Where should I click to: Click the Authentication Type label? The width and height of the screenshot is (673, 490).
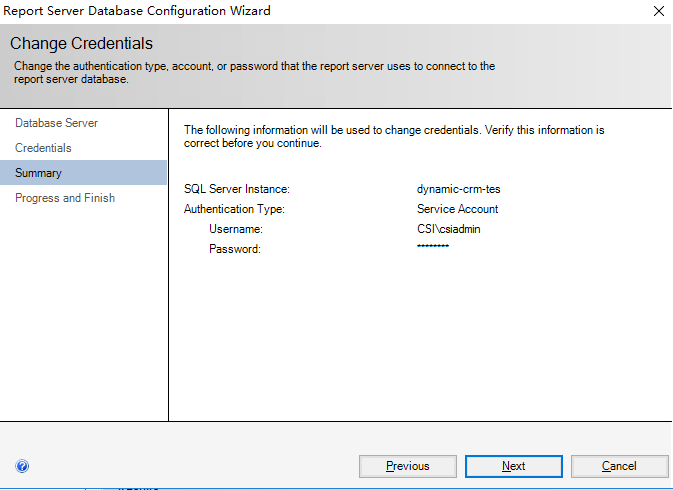pyautogui.click(x=235, y=209)
